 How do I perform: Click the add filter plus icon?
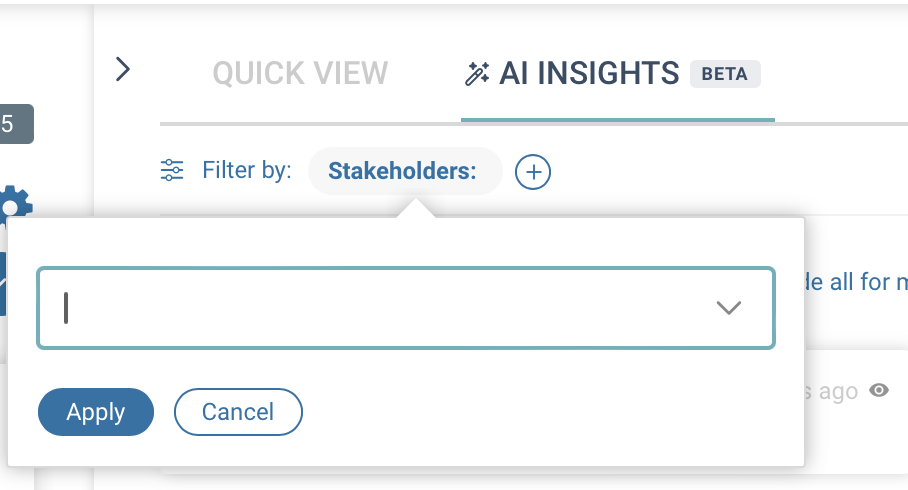533,172
